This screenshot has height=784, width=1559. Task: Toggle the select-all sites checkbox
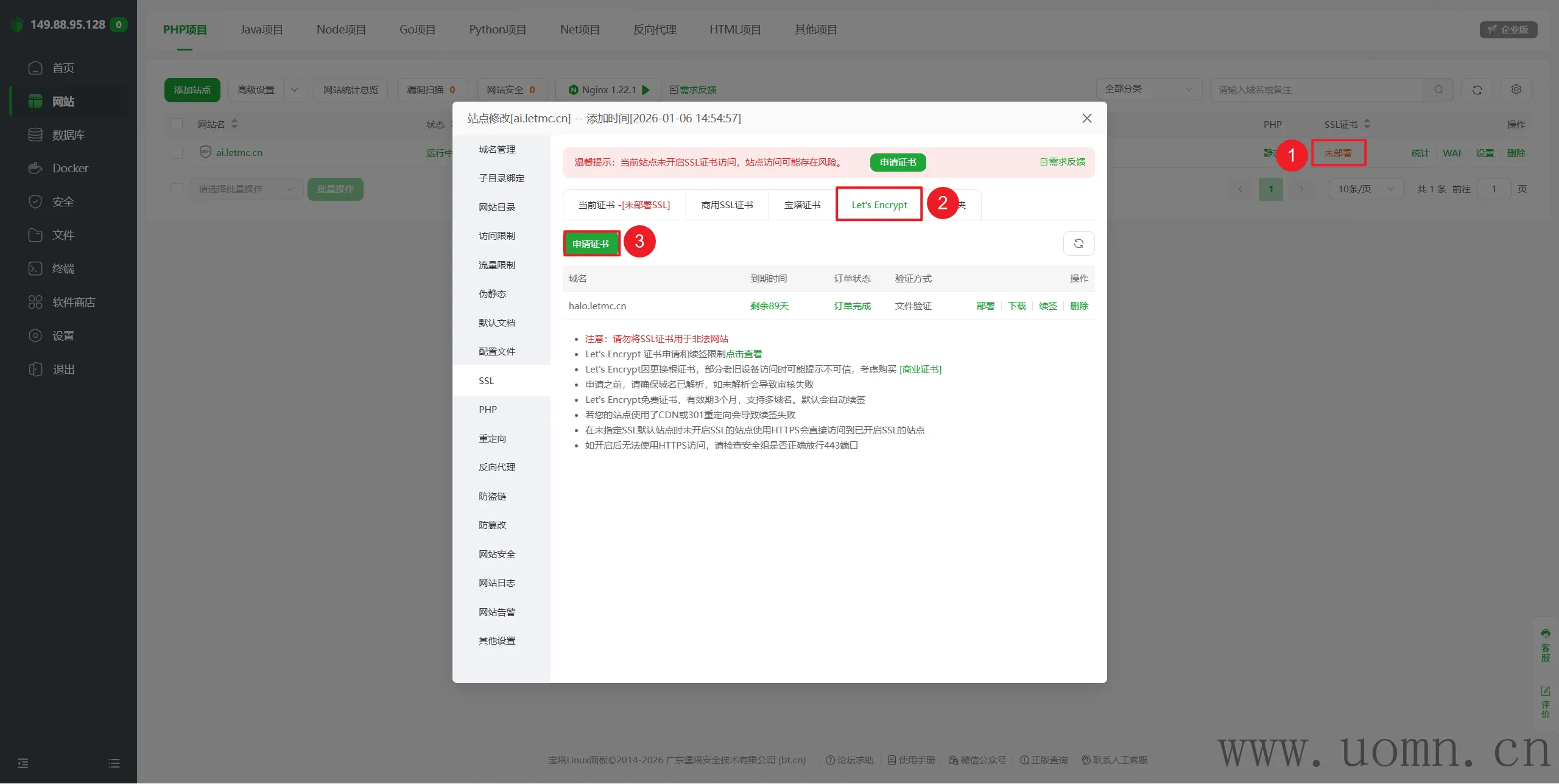coord(177,124)
